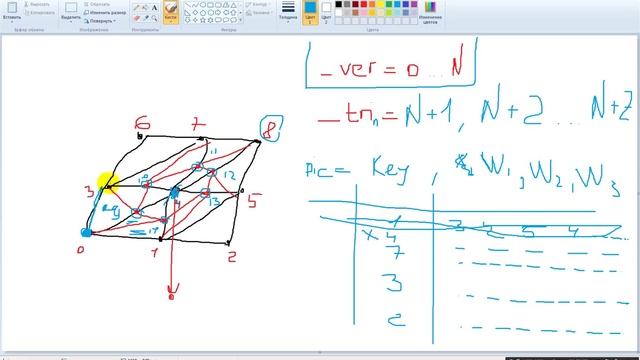
Task: Select the Magnifier zoom tool
Action: coord(155,18)
